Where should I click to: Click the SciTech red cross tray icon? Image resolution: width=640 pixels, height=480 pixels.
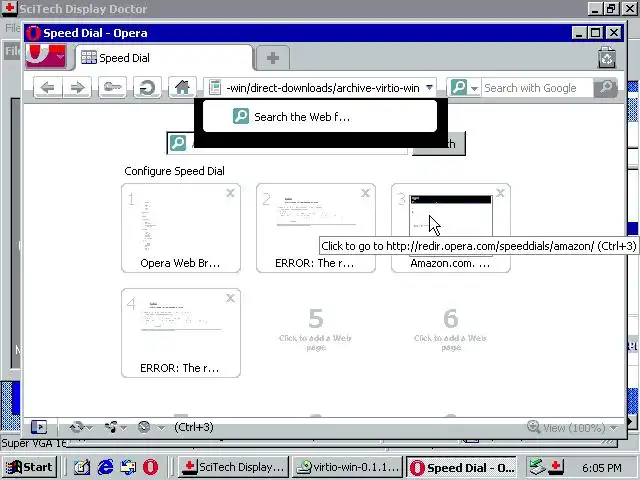(556, 467)
